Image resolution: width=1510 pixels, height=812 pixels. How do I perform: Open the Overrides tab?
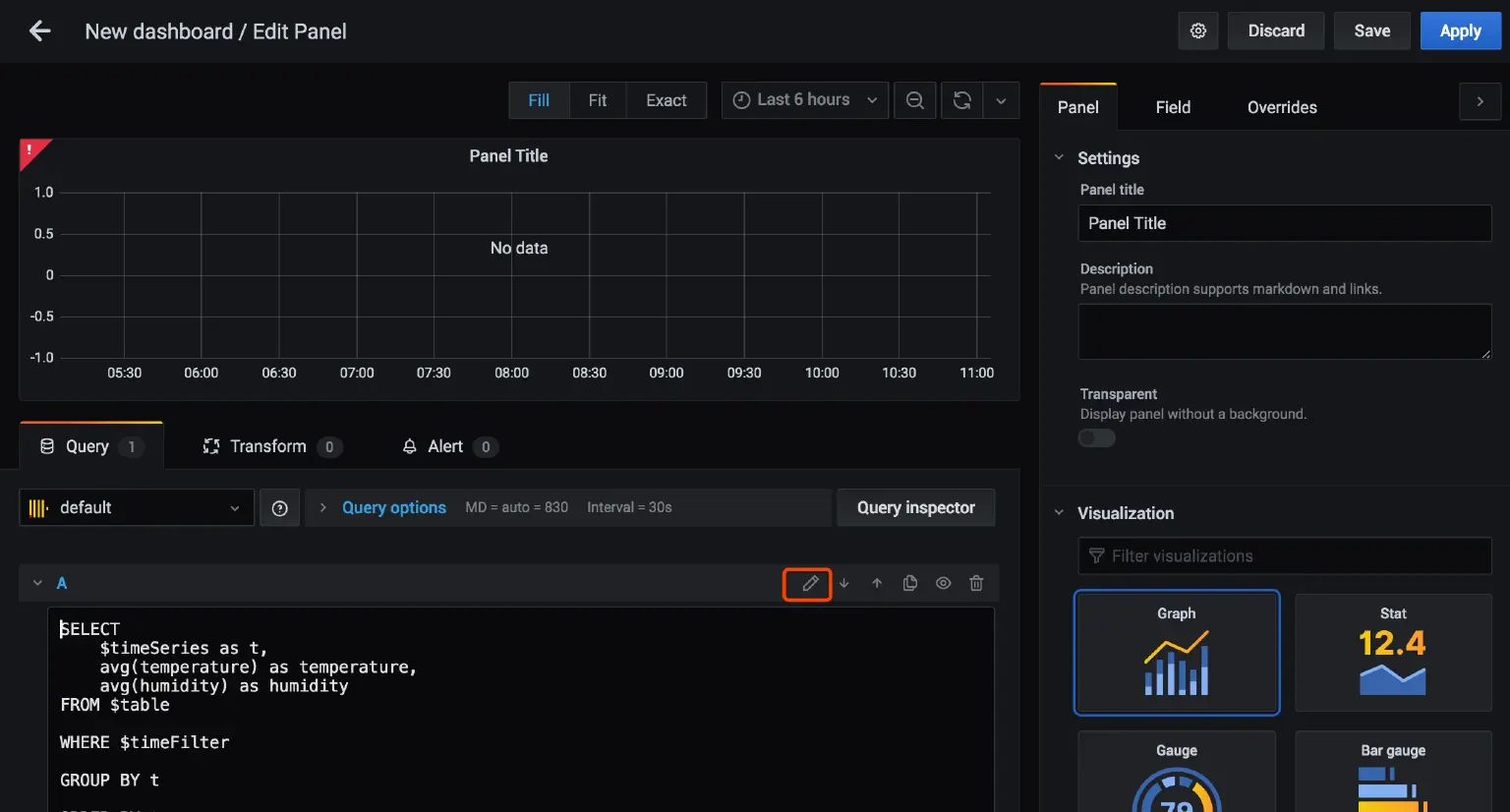pyautogui.click(x=1281, y=108)
